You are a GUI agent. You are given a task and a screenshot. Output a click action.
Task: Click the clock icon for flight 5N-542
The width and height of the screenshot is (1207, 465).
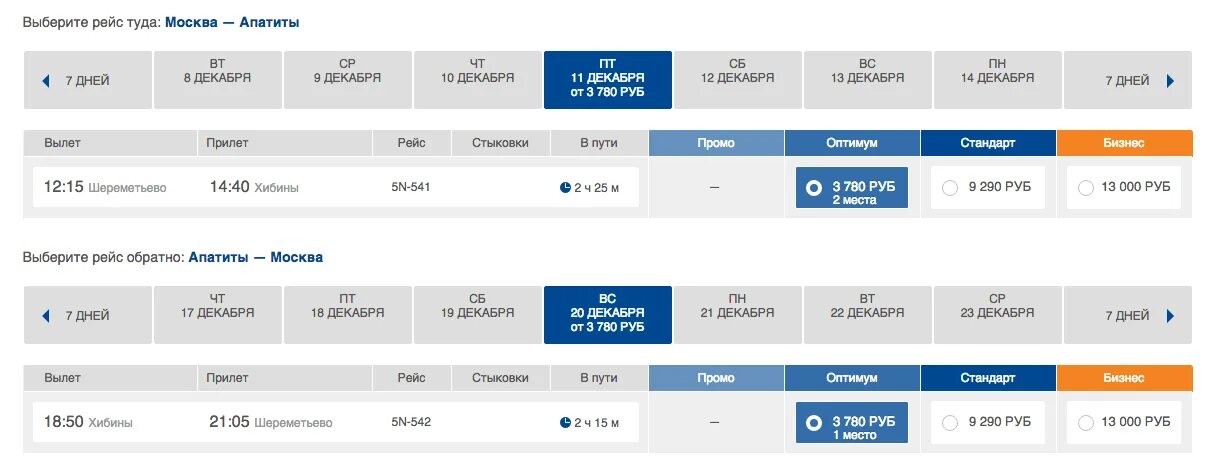coord(565,422)
